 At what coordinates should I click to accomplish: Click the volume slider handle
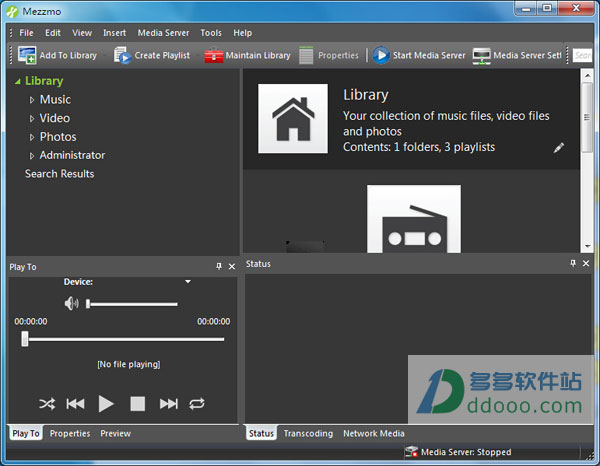click(x=88, y=304)
